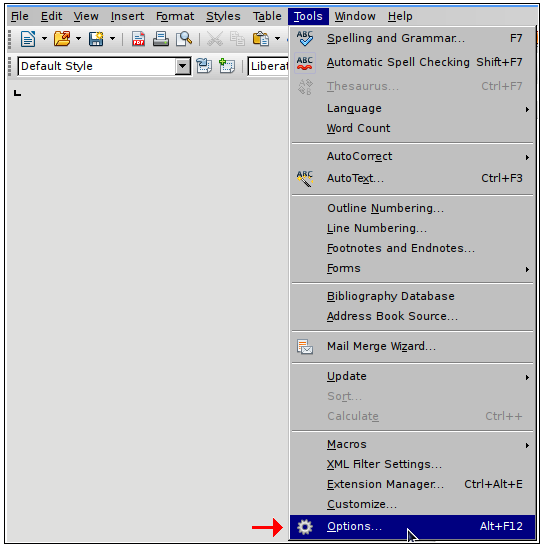Export directly as PDF icon
Viewport: 545px width, 548px height.
[138, 39]
